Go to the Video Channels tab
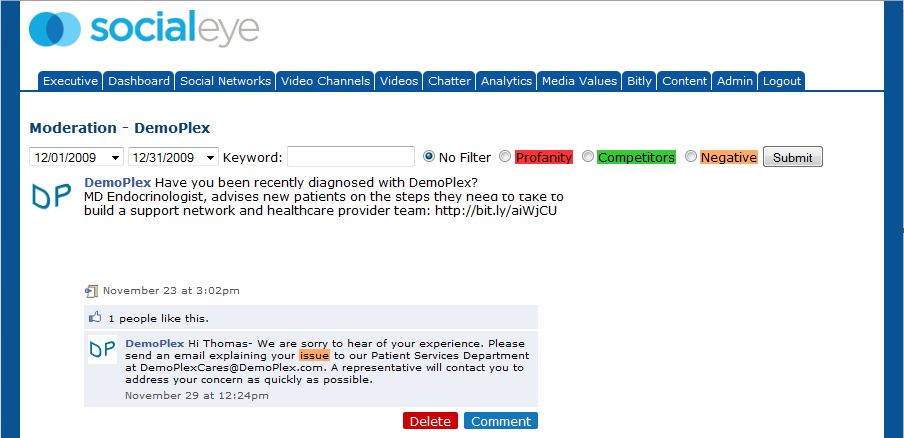This screenshot has height=438, width=904. (x=325, y=81)
